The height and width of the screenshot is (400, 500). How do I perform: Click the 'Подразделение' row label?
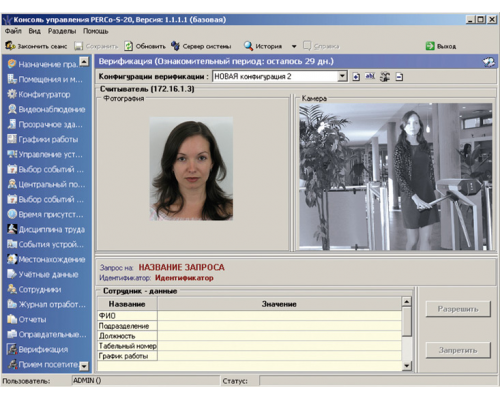(127, 326)
